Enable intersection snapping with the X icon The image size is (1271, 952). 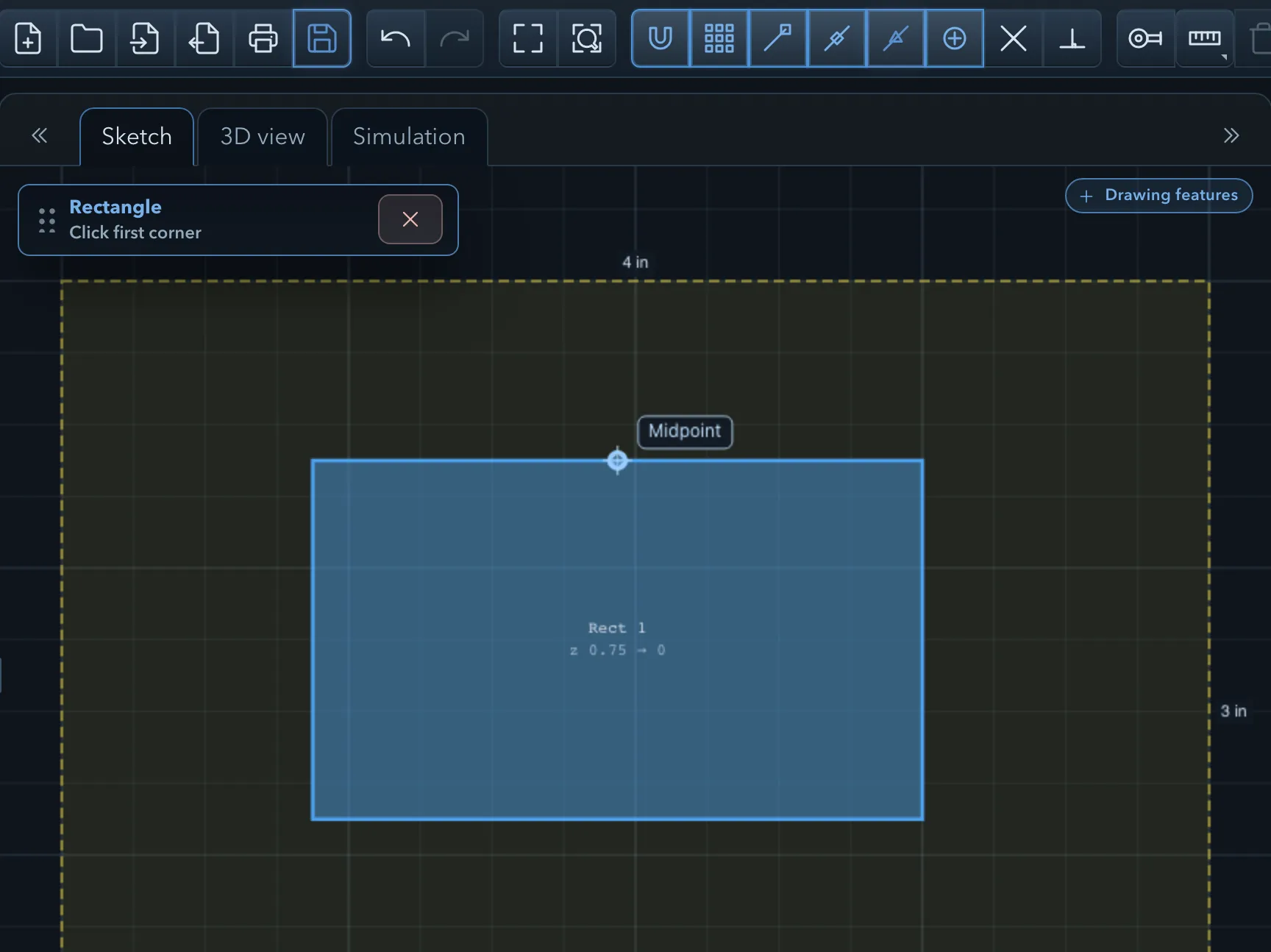pyautogui.click(x=1014, y=38)
